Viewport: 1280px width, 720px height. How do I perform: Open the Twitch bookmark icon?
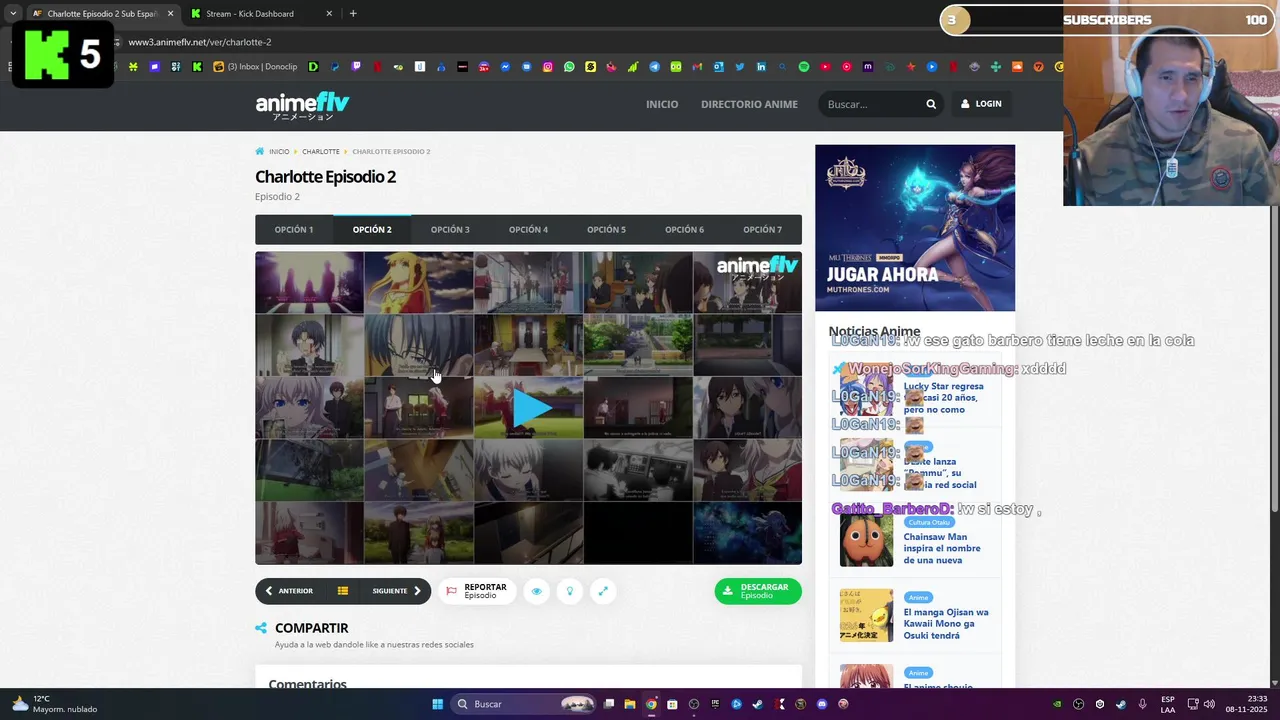tap(355, 67)
